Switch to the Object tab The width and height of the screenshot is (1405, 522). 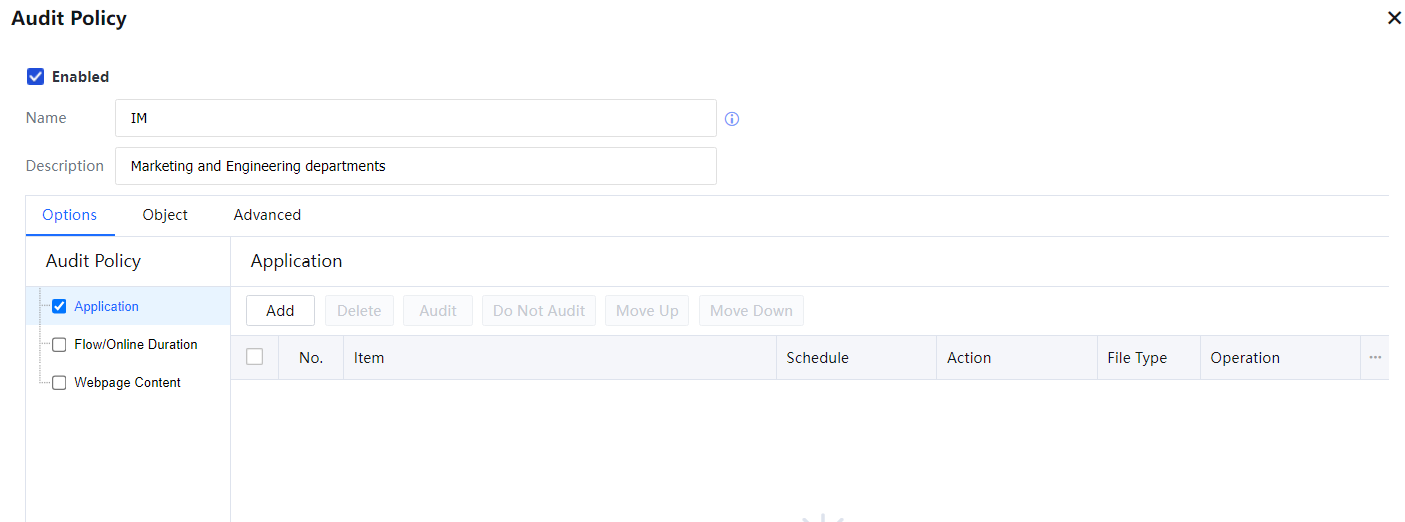165,215
